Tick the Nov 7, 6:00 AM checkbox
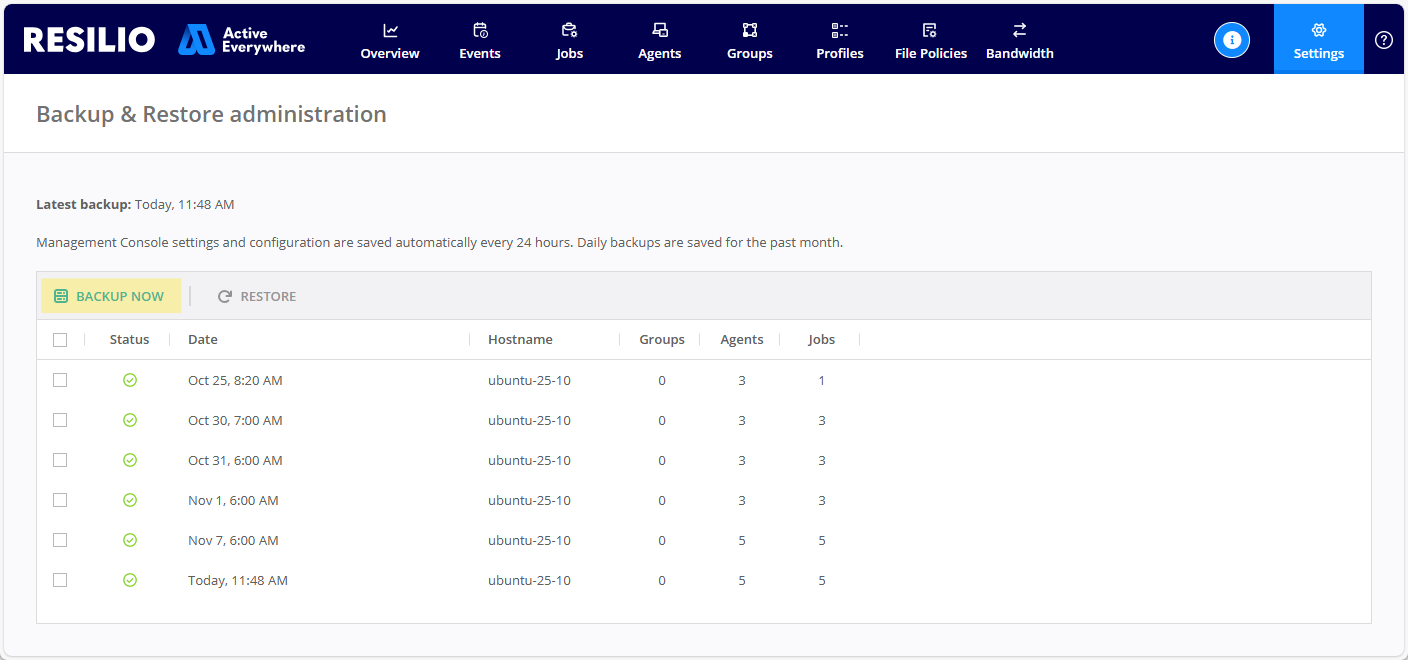Image resolution: width=1408 pixels, height=660 pixels. pyautogui.click(x=60, y=540)
